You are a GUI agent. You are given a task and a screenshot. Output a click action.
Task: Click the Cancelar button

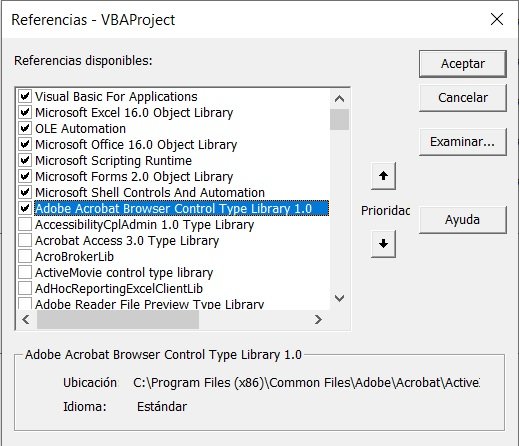[463, 98]
